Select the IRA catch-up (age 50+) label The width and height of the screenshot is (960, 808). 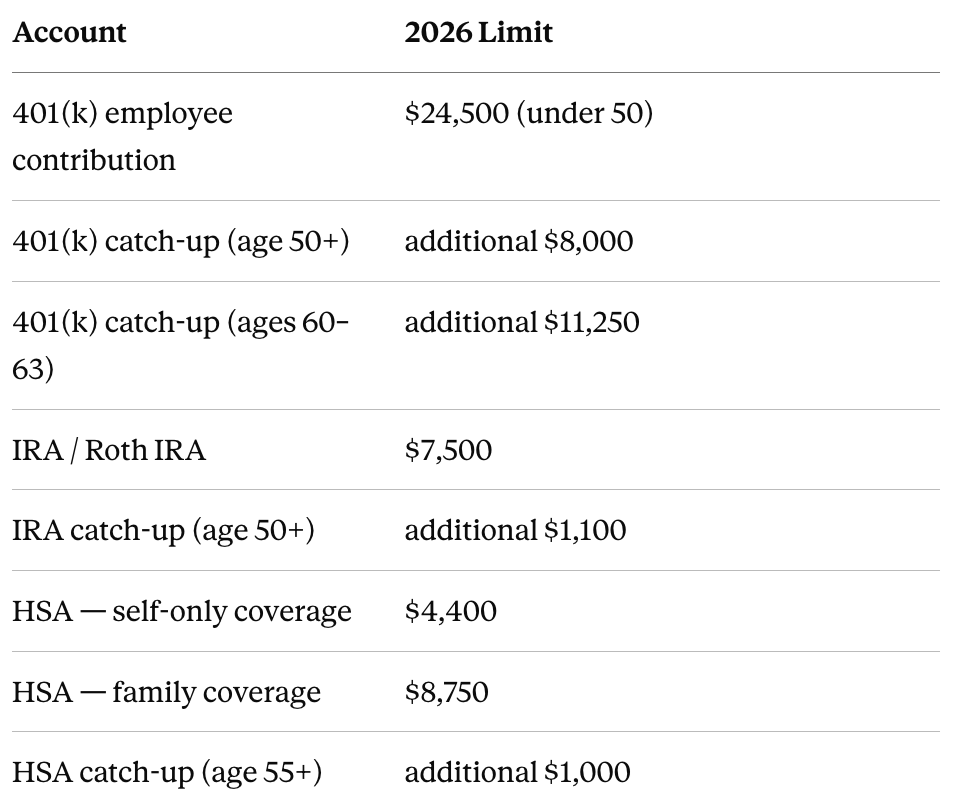(163, 530)
